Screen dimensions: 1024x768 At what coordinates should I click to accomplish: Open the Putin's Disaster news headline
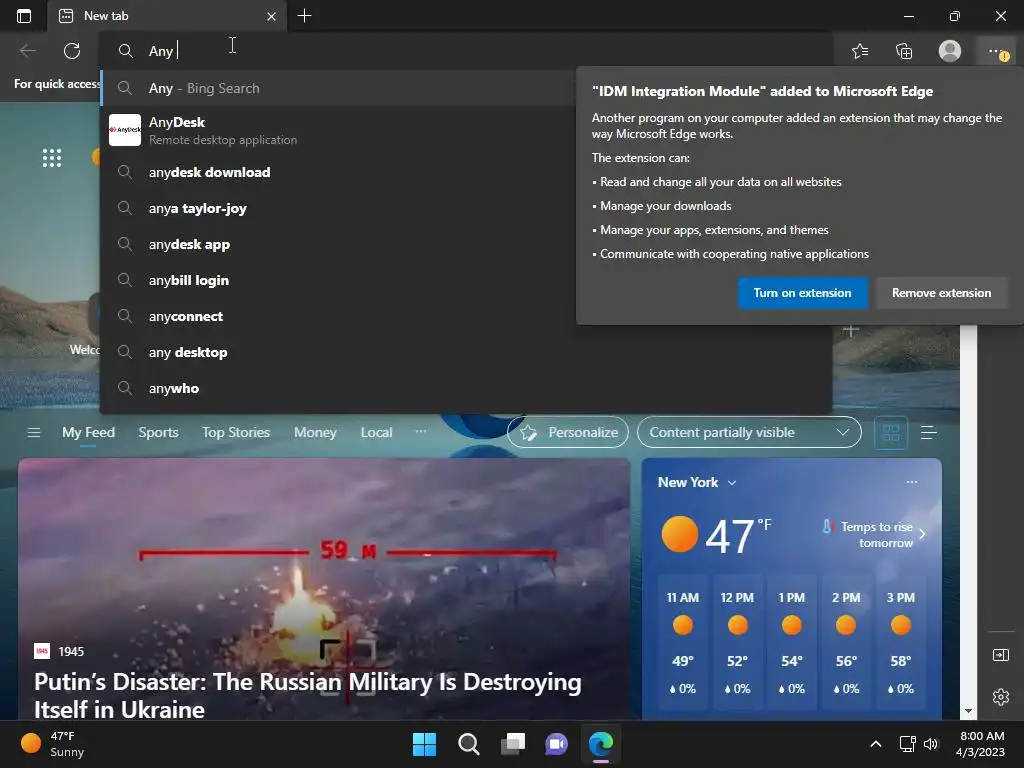tap(308, 696)
